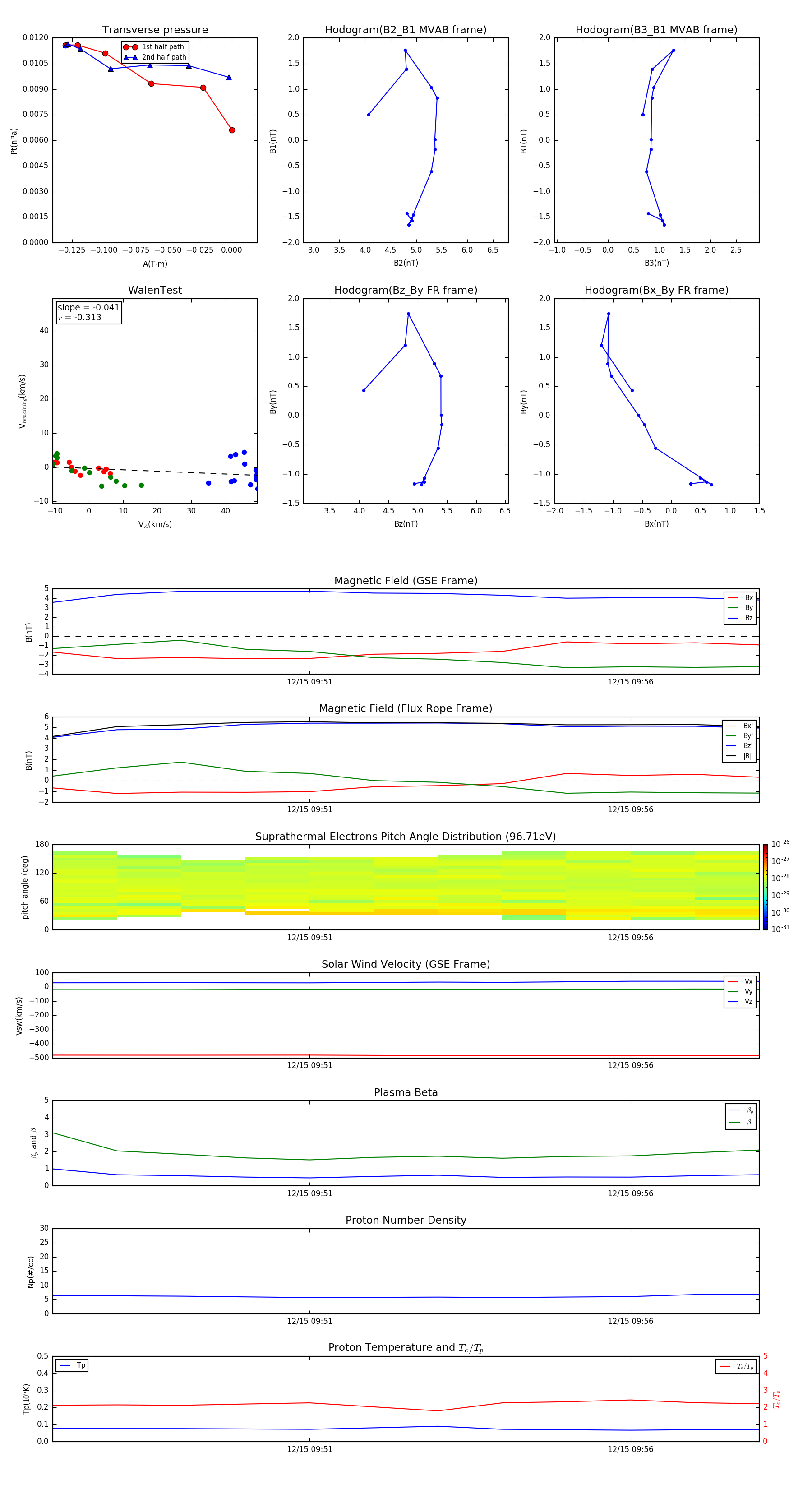Click the Bz legend entry in GSE magnetic field
The height and width of the screenshot is (1489, 812).
(x=740, y=618)
